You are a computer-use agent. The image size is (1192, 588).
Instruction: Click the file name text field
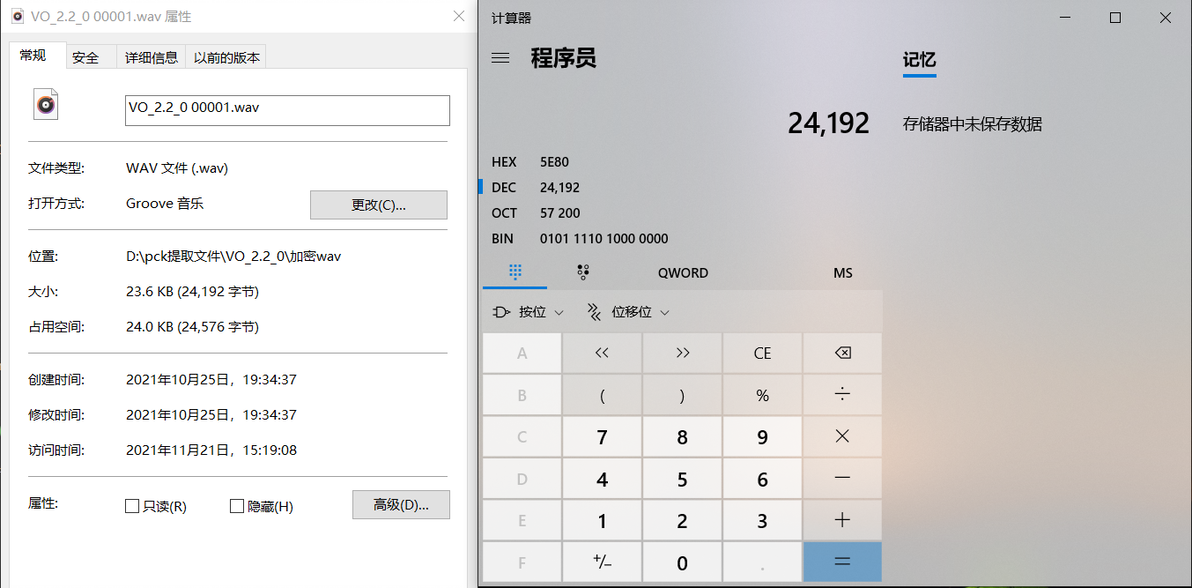(x=287, y=110)
